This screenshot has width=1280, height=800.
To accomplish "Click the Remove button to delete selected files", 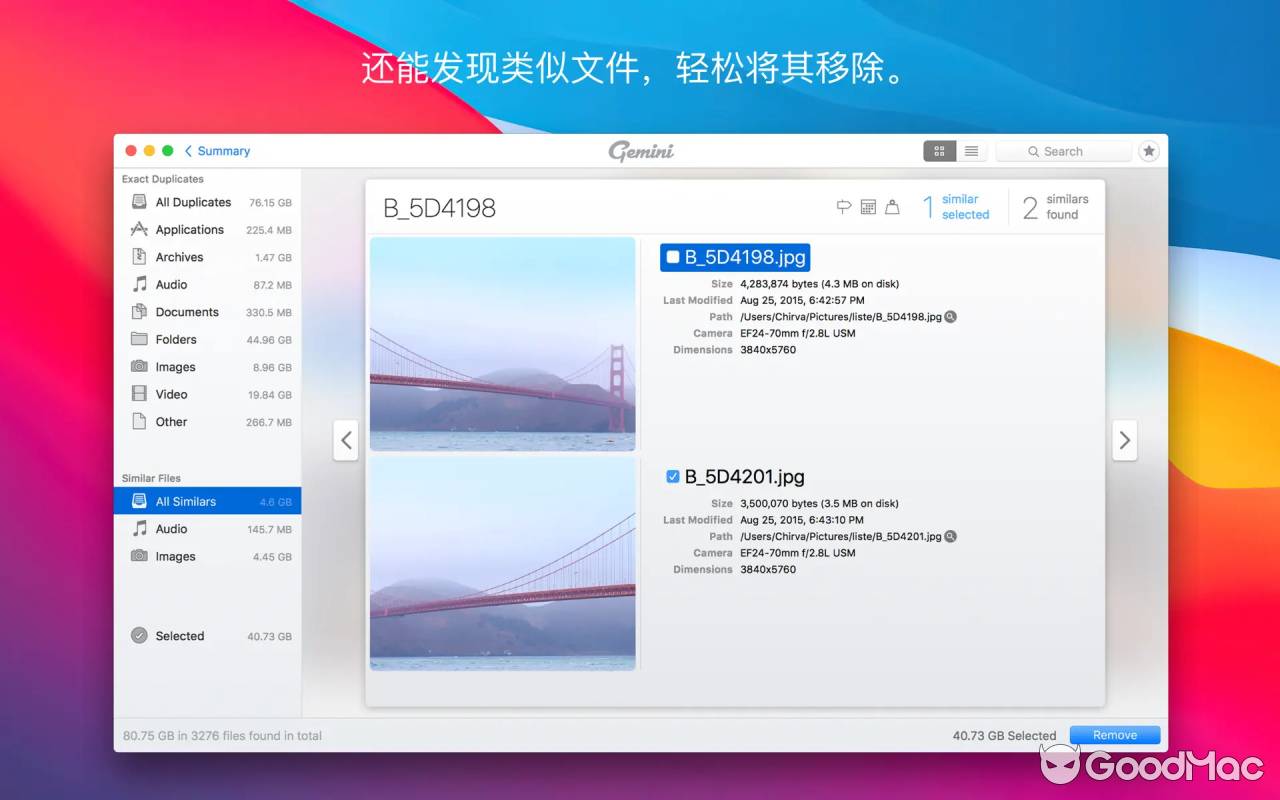I will coord(1114,734).
